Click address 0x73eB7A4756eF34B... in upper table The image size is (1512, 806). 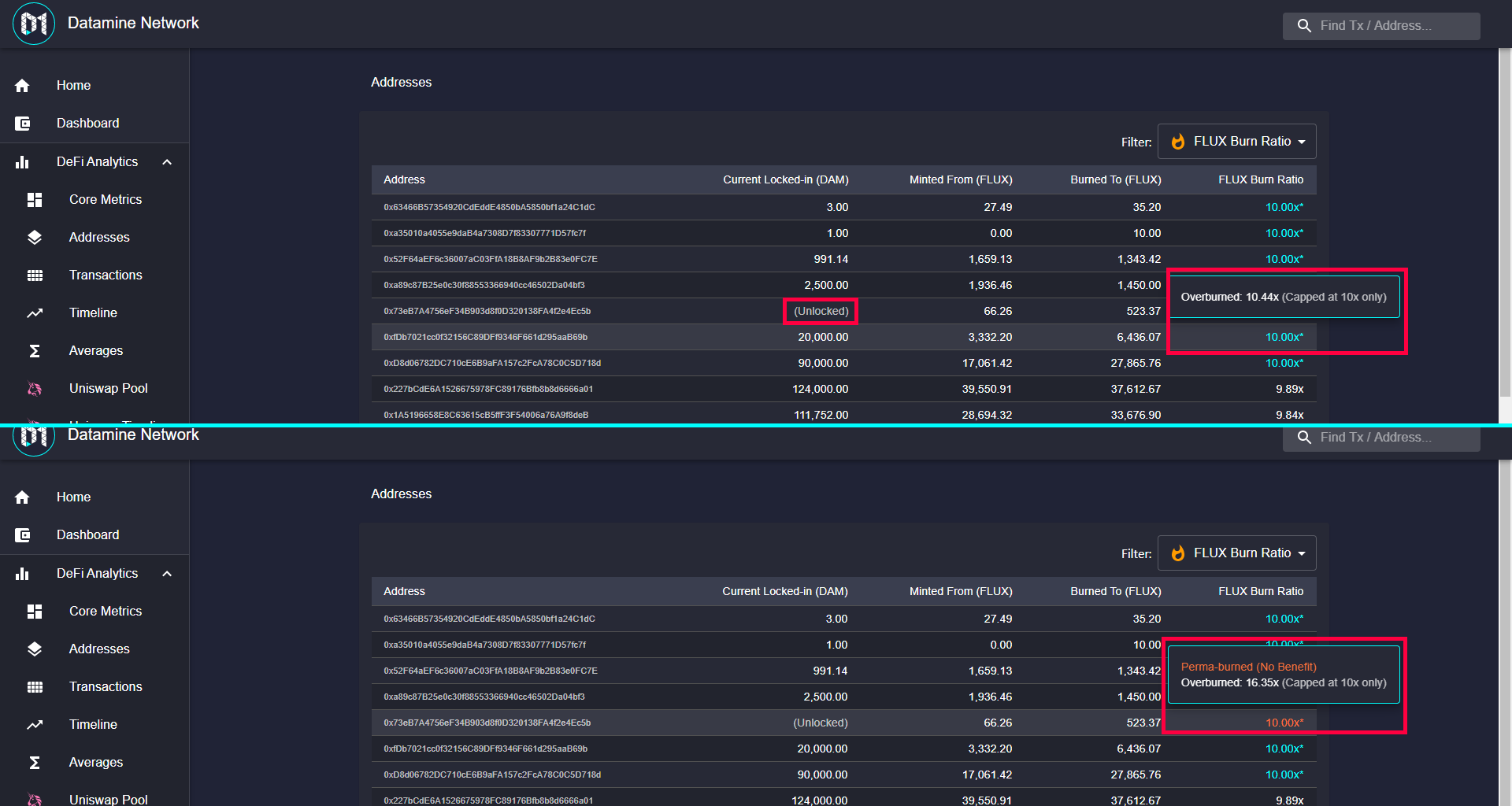coord(487,312)
